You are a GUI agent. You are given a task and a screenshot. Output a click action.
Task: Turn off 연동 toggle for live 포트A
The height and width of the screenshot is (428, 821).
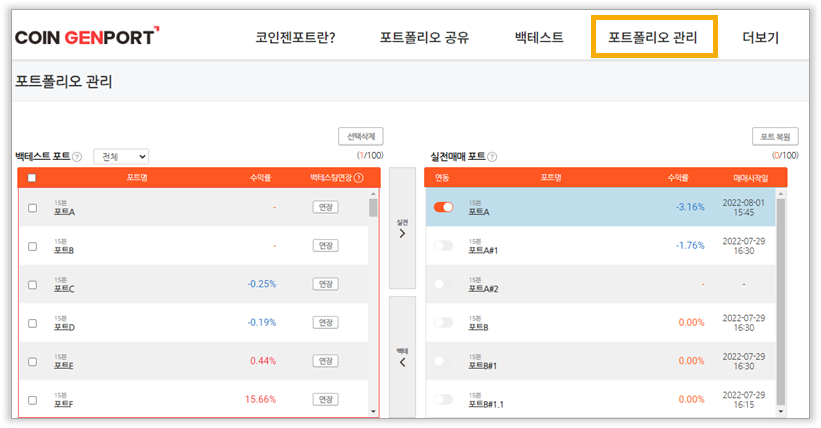(443, 207)
